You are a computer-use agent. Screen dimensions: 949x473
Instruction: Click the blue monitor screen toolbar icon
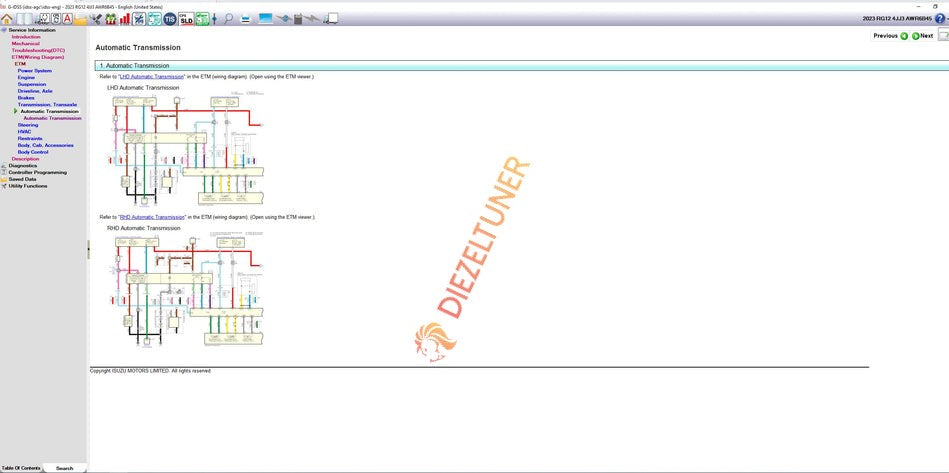tap(265, 19)
